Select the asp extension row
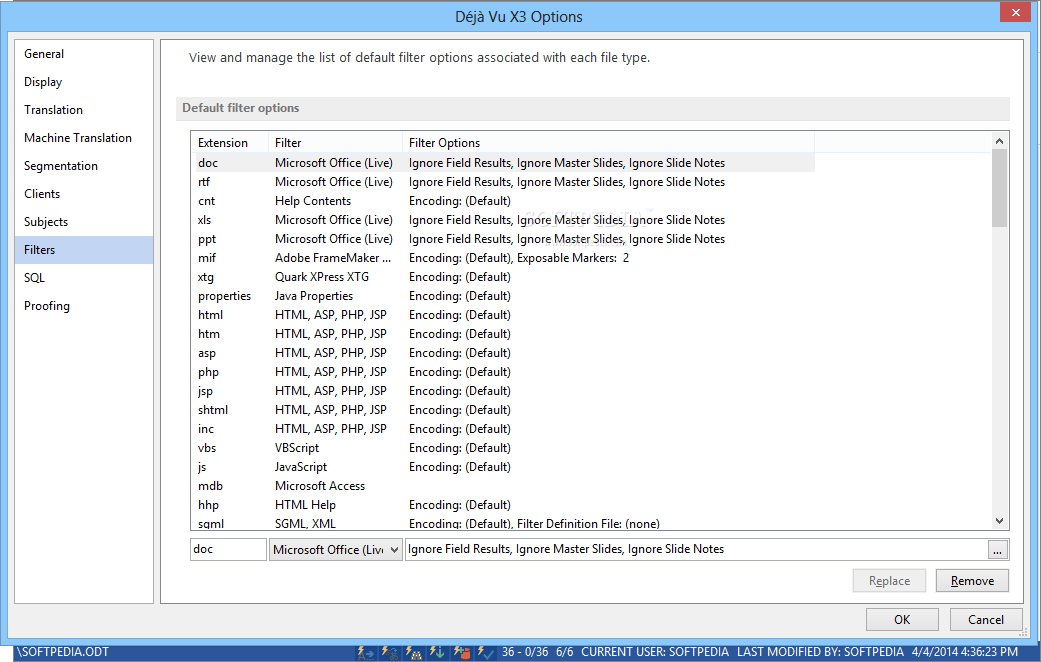This screenshot has width=1041, height=662. pos(504,353)
